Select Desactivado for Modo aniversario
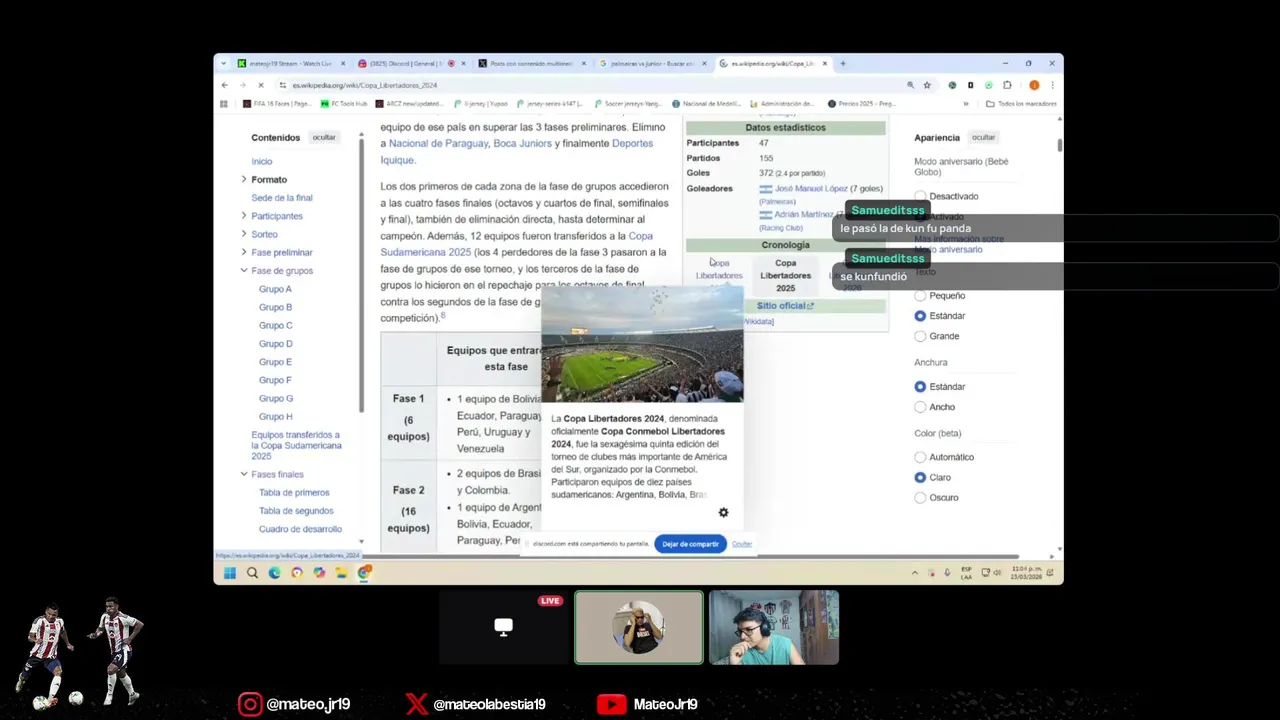Screen dimensions: 1280x720 (x=920, y=196)
